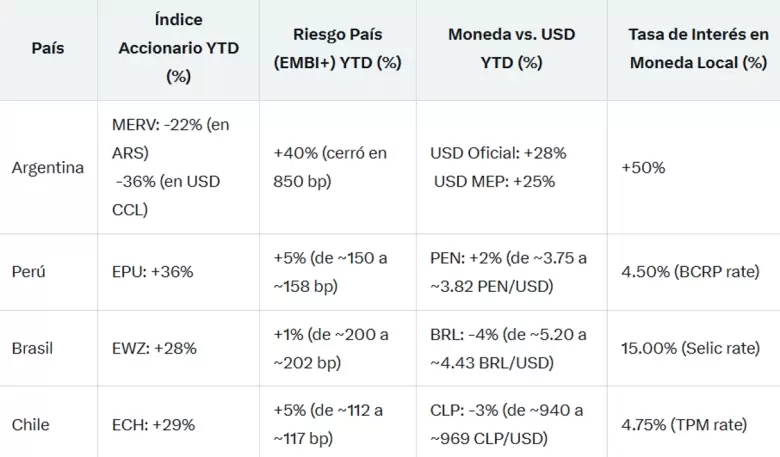Click the Riesgo País (EMBI+) header
Image resolution: width=780 pixels, height=457 pixels.
coord(337,48)
